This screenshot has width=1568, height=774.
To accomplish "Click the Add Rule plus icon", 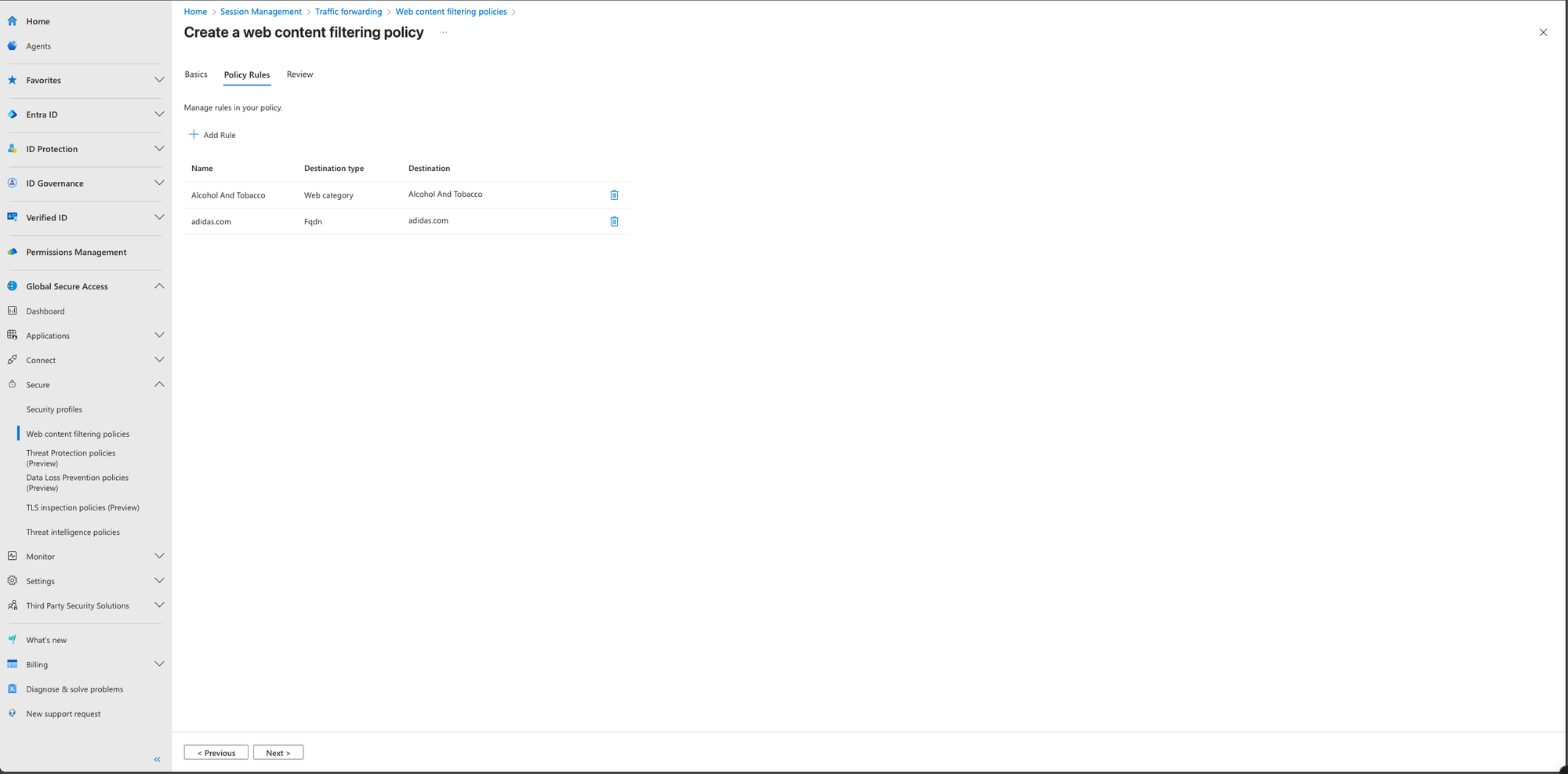I will coord(194,135).
